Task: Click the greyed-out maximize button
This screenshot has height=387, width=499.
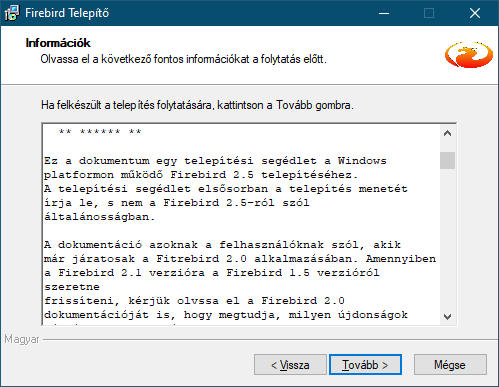Action: pyautogui.click(x=429, y=13)
